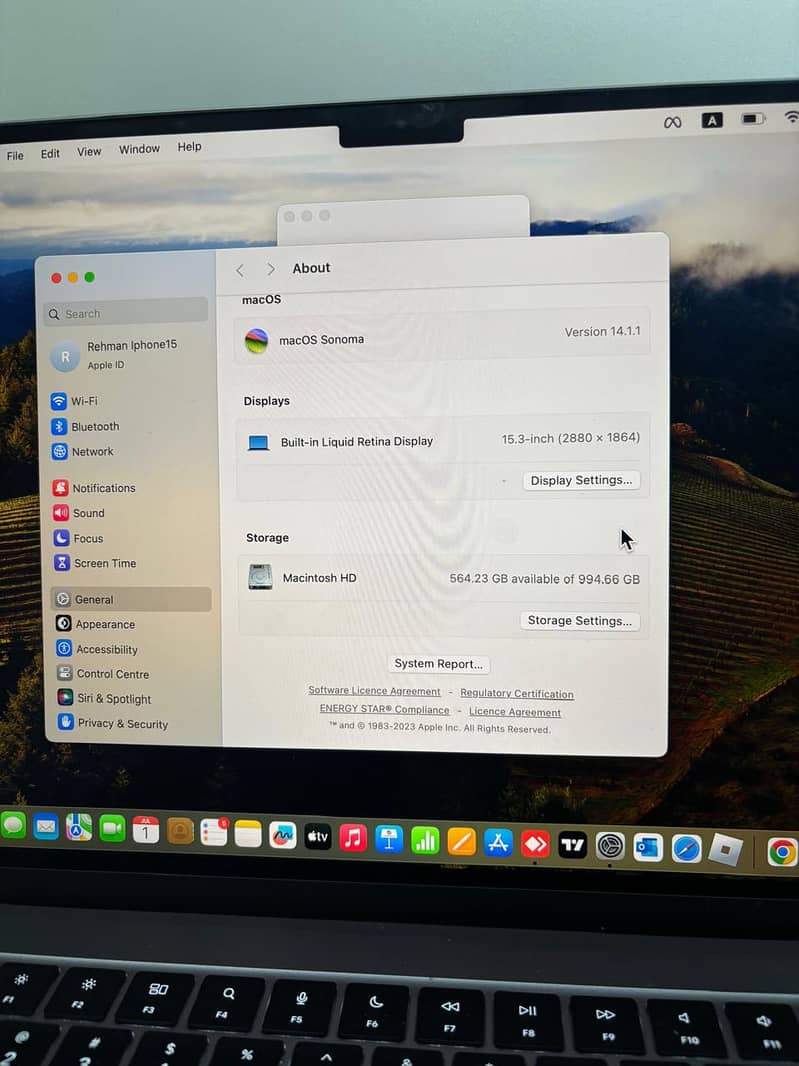
Task: Open AnyDesk from the Dock
Action: (x=535, y=844)
